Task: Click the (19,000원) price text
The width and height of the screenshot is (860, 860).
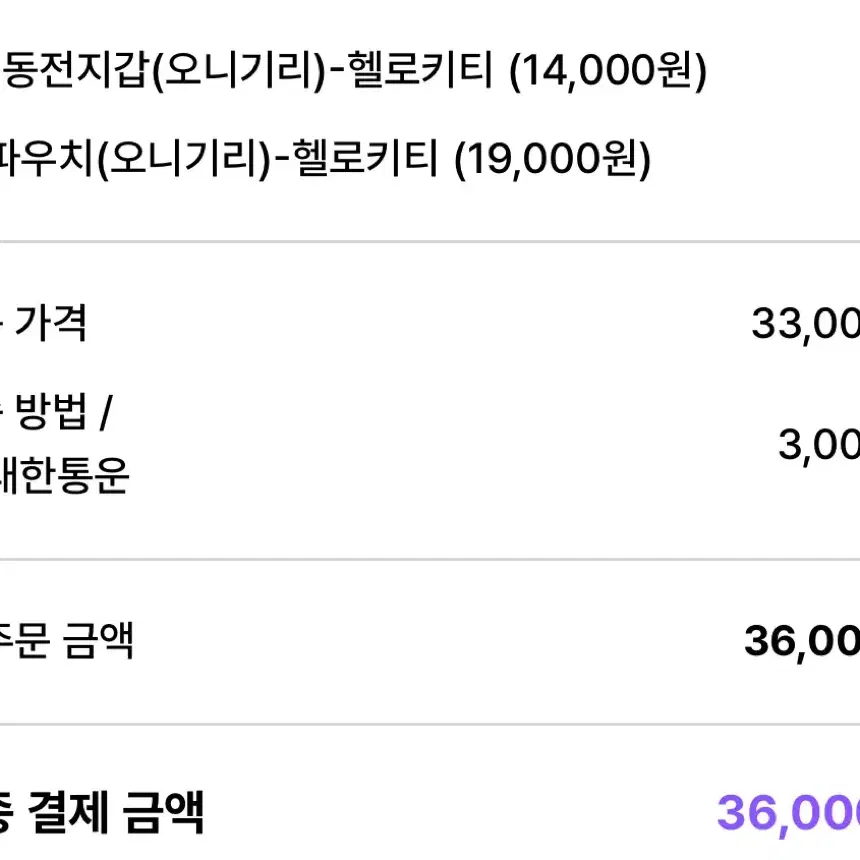Action: [x=552, y=159]
